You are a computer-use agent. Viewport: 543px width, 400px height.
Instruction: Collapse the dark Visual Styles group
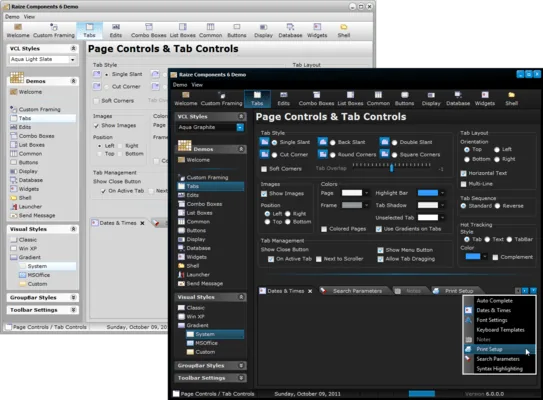point(241,297)
